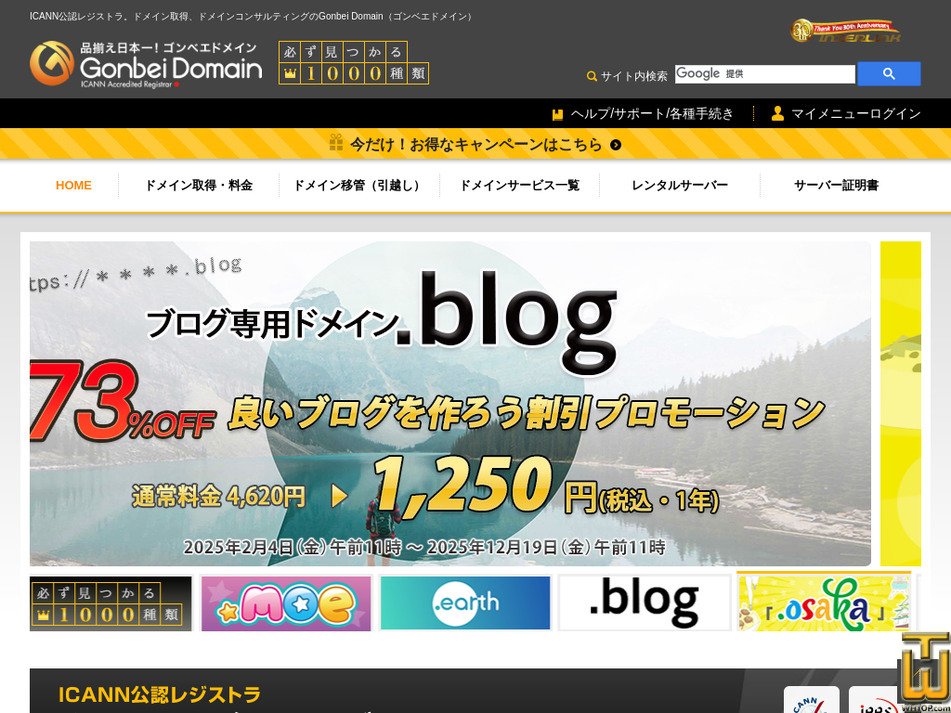Click the Interlink anniversary logo top right
Viewport: 951px width, 713px height.
848,28
